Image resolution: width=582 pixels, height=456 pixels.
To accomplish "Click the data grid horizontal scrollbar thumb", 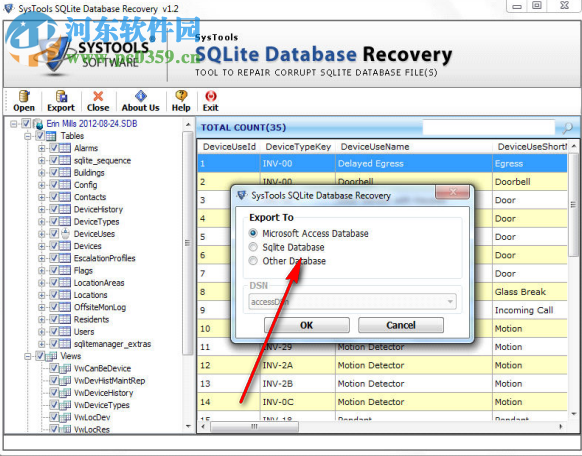I will pos(254,426).
